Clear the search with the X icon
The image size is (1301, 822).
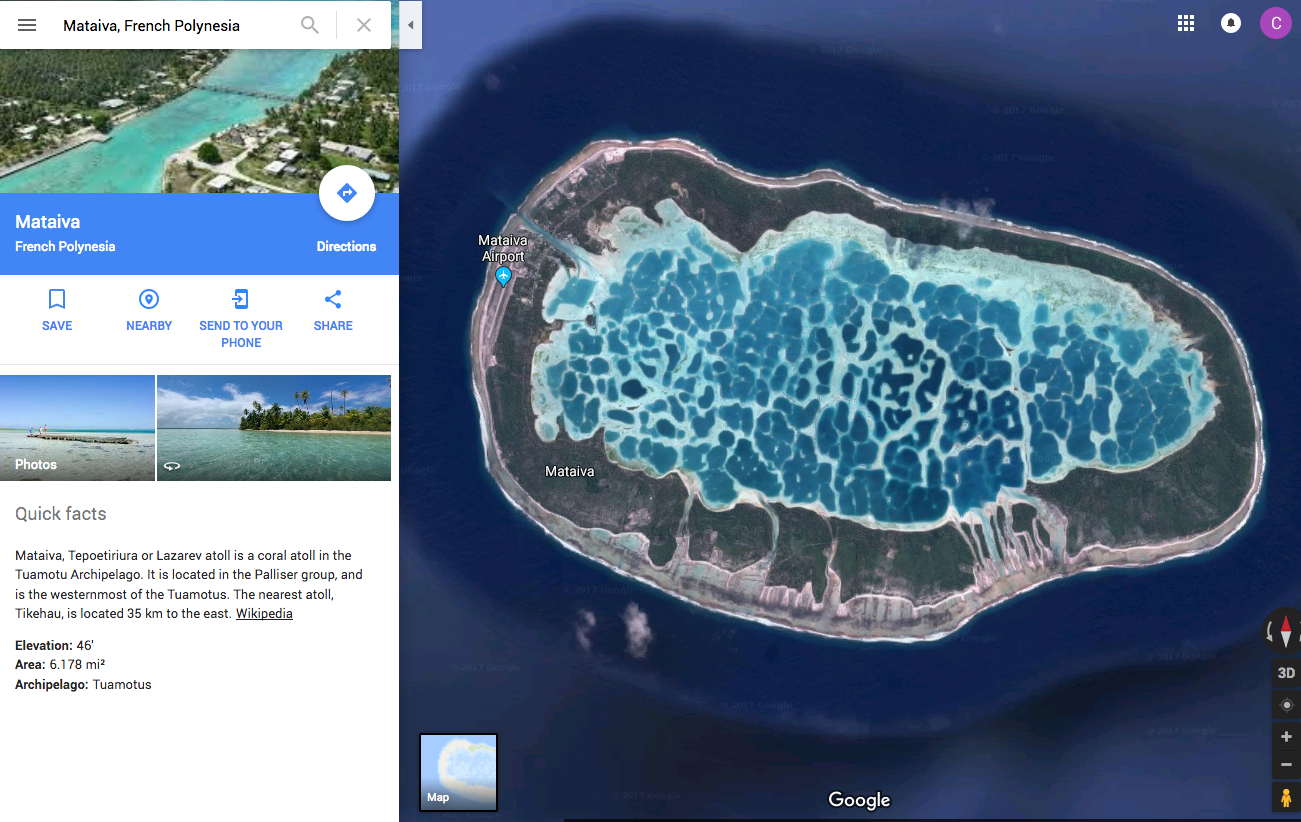[364, 25]
